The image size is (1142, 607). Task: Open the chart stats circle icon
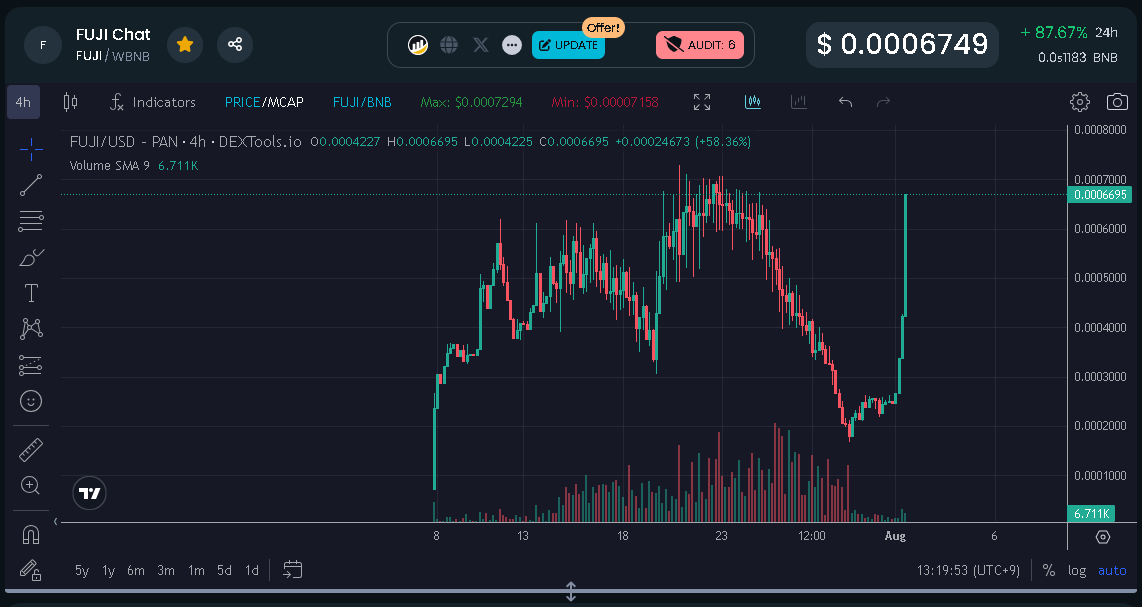click(418, 45)
